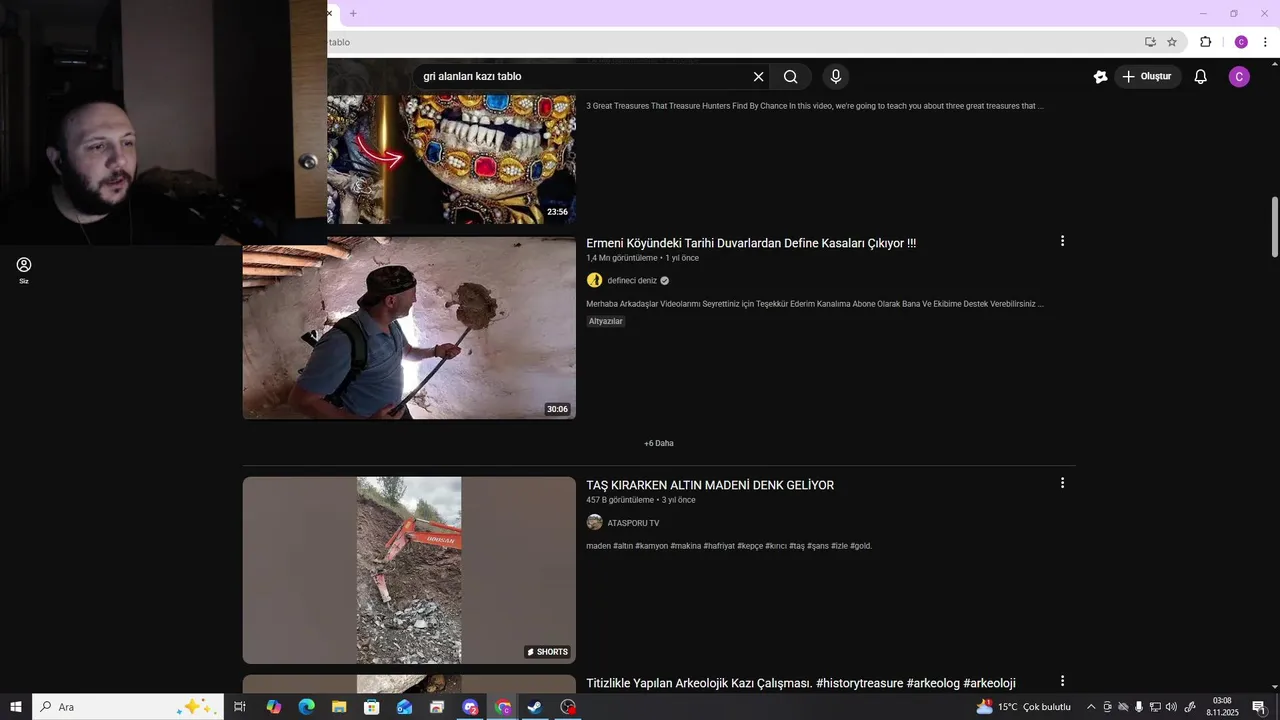Click '1,4 Mn görüntüleme' view count text
Viewport: 1280px width, 720px height.
pyautogui.click(x=622, y=258)
